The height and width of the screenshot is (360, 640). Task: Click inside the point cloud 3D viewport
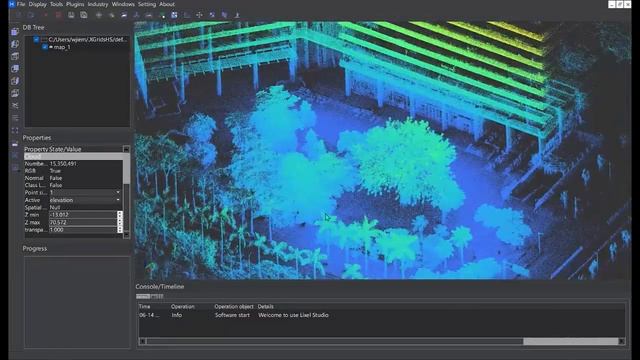tap(382, 150)
